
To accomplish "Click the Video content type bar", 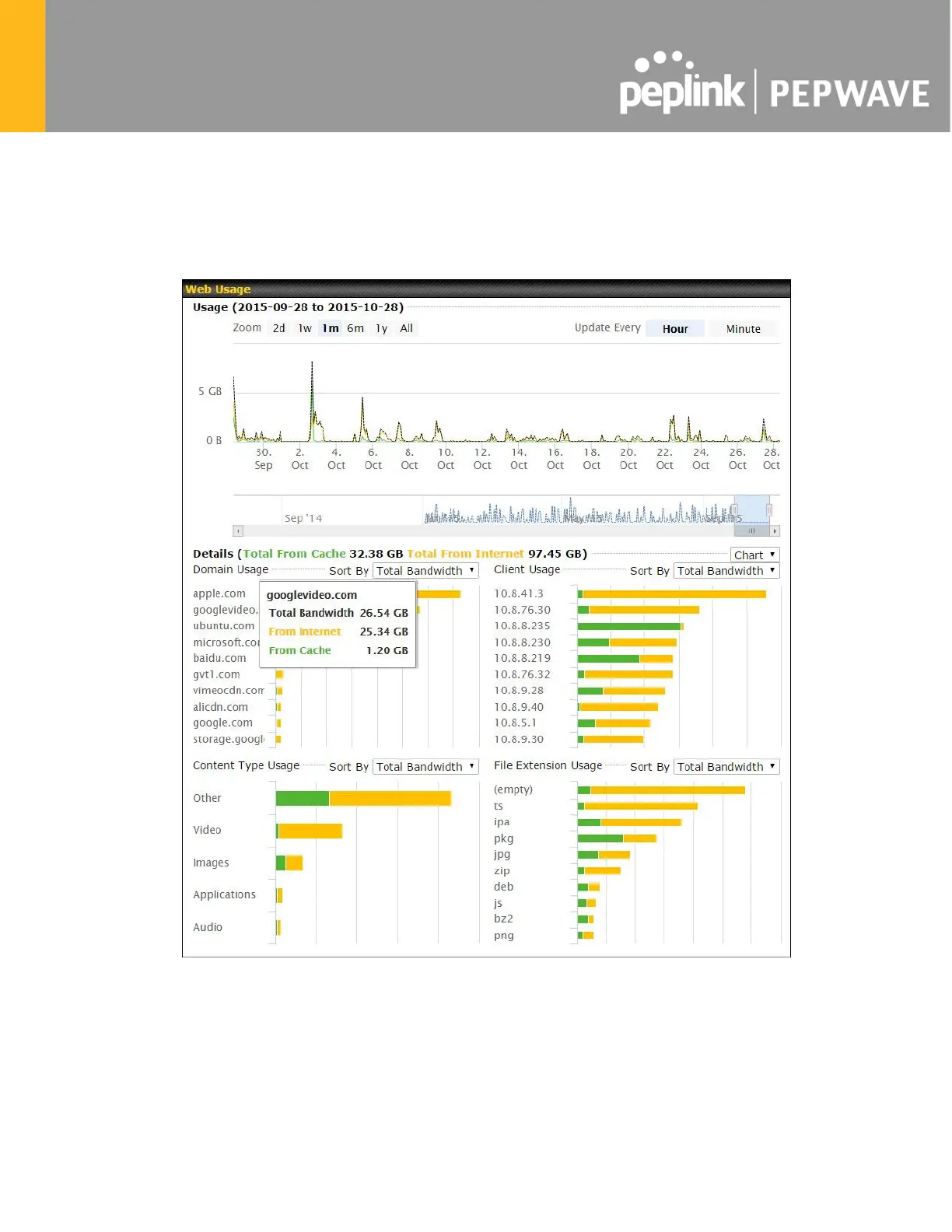I will tap(309, 831).
